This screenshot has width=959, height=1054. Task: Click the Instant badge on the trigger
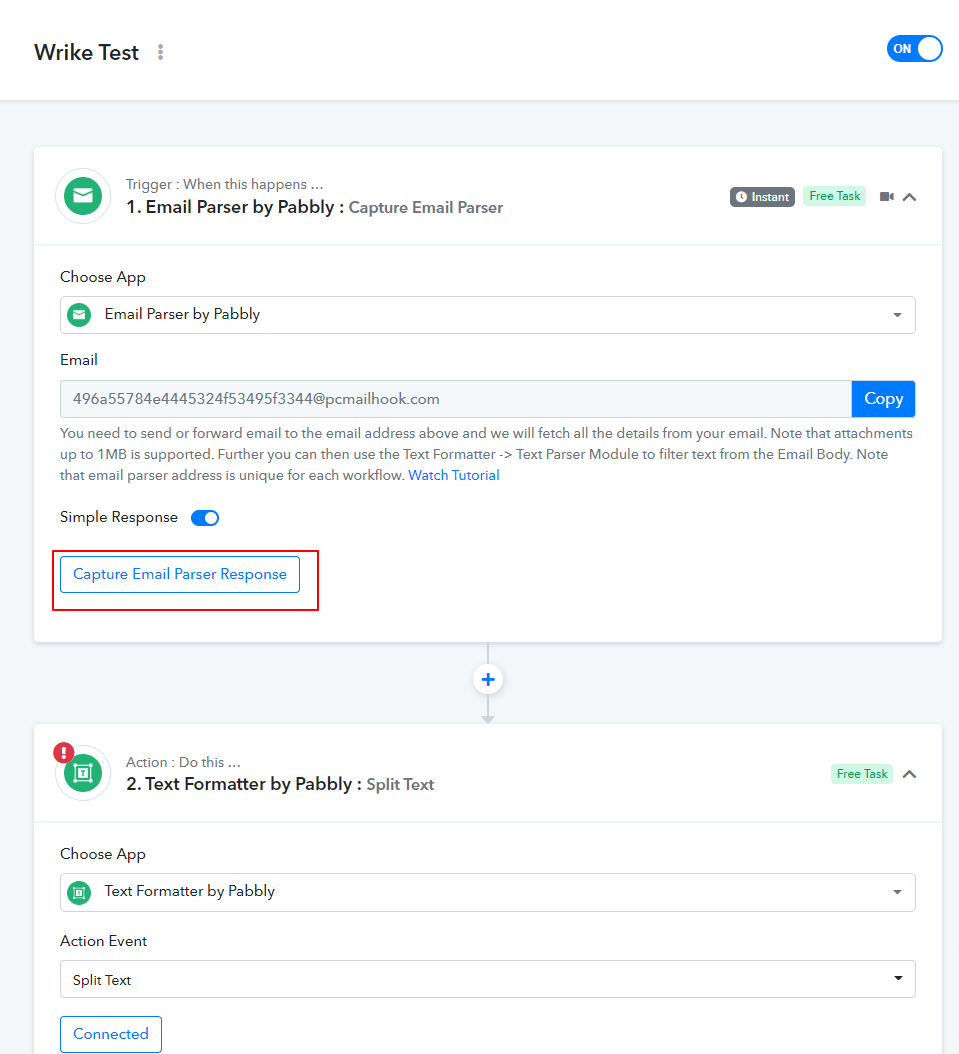pyautogui.click(x=762, y=197)
